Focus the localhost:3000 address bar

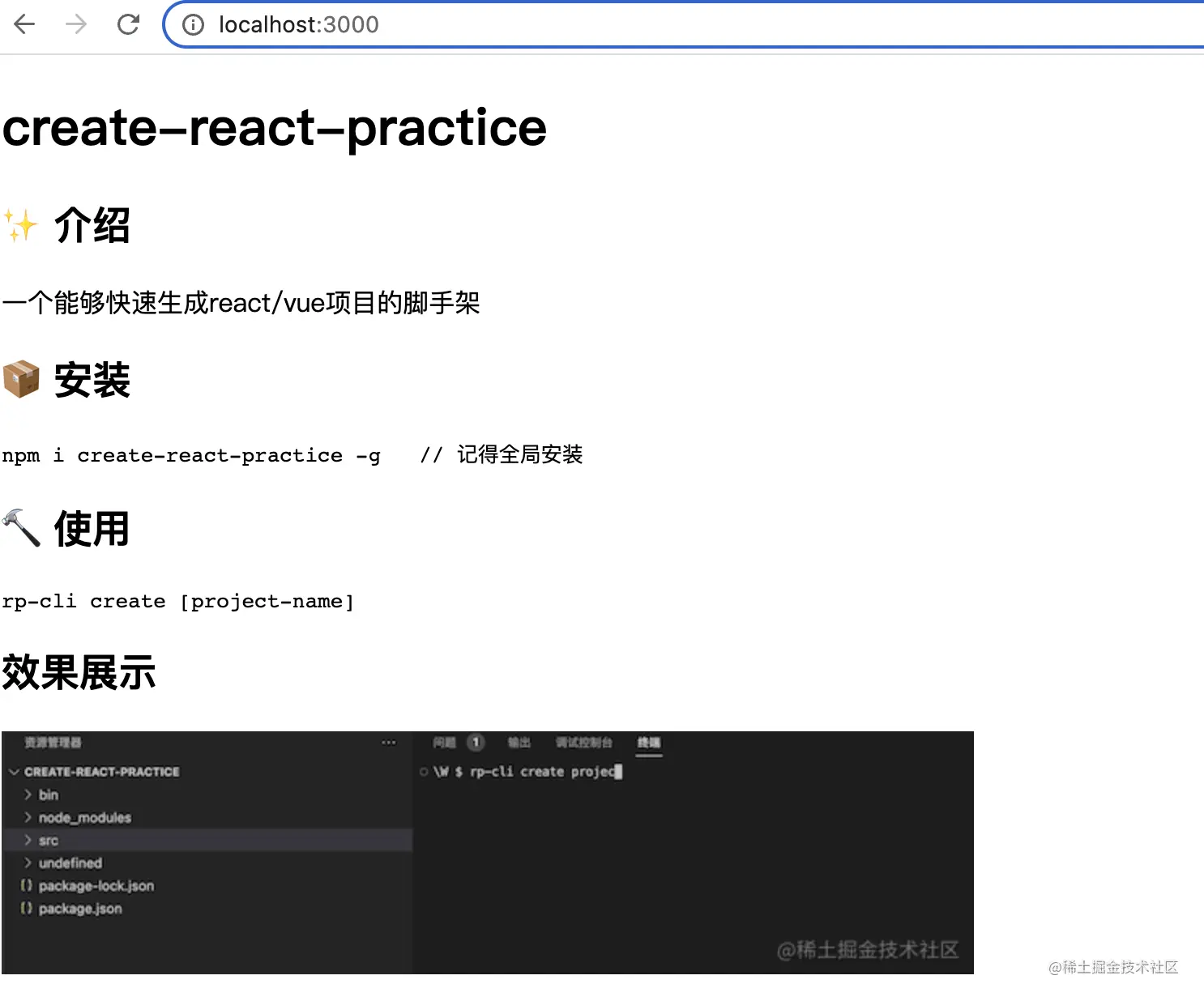coord(685,25)
